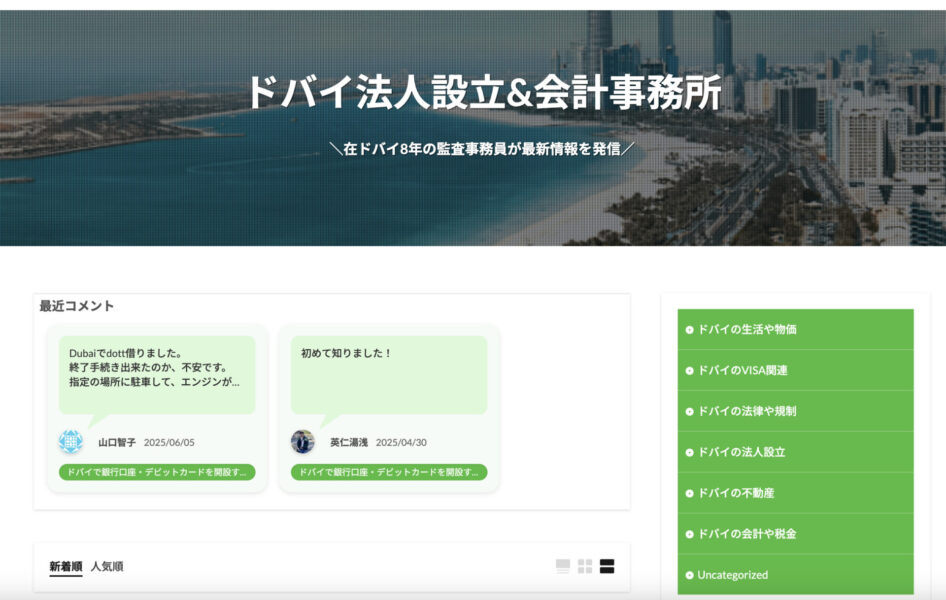This screenshot has height=600, width=946.
Task: Open category ドバイの不動産
Action: (x=795, y=493)
